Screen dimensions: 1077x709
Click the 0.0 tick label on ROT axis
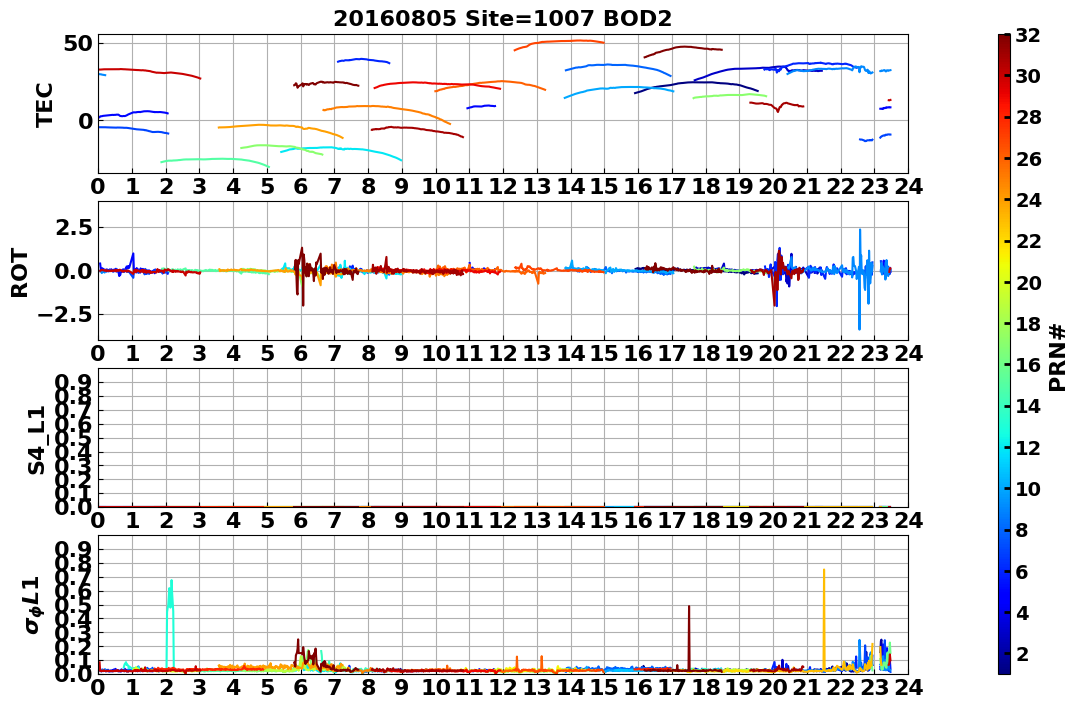click(71, 271)
